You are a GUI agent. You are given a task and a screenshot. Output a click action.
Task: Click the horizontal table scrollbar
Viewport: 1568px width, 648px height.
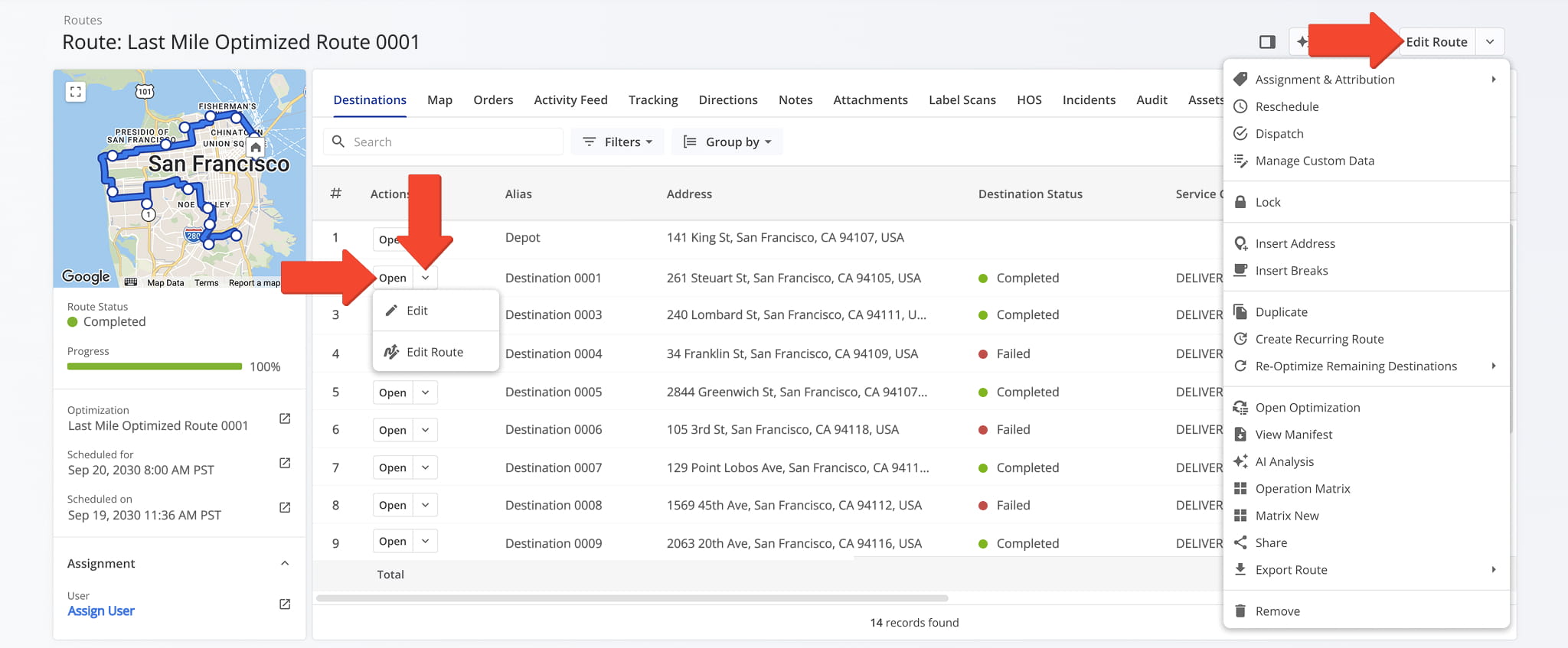pyautogui.click(x=632, y=598)
